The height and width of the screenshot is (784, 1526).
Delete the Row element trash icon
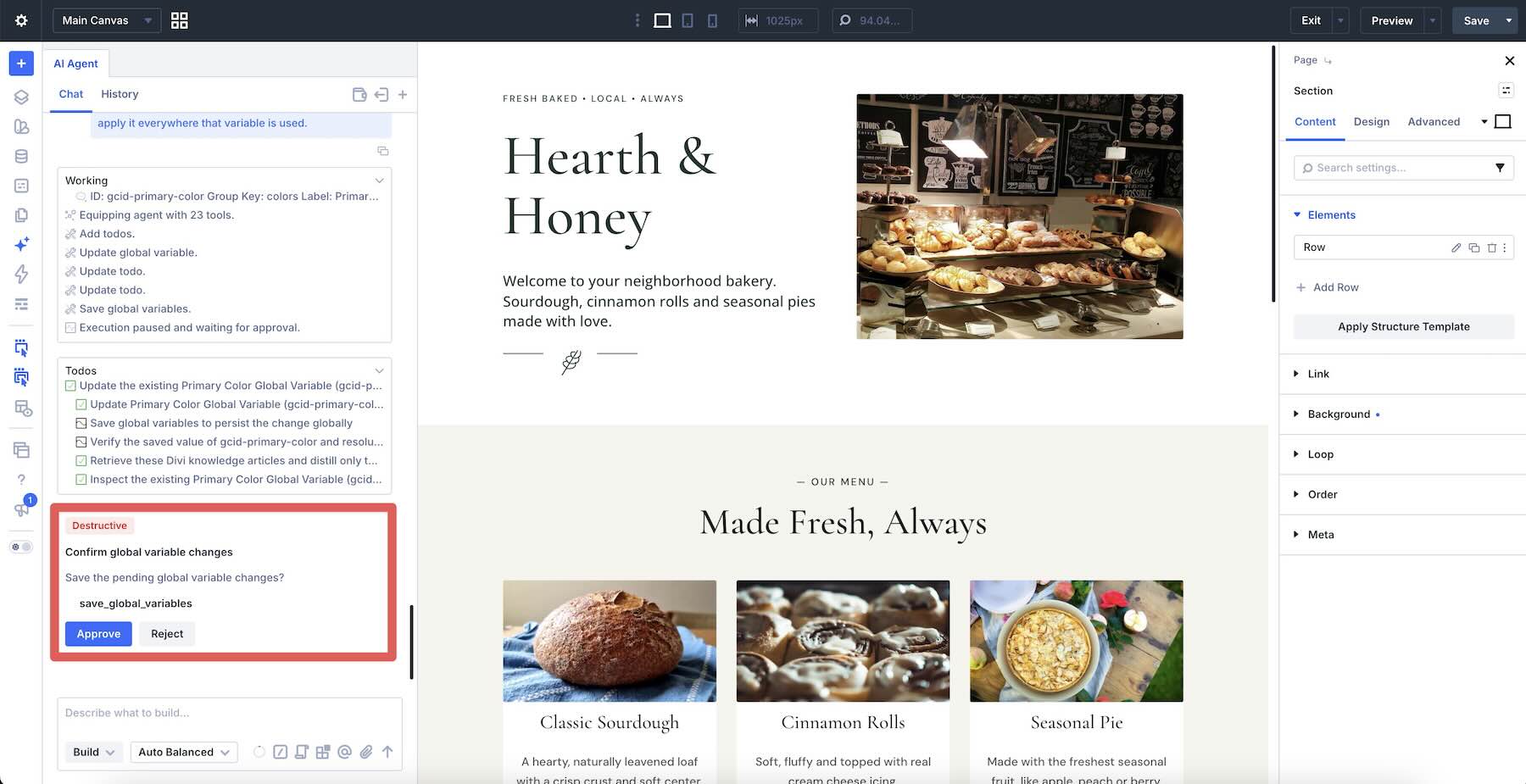coord(1491,247)
